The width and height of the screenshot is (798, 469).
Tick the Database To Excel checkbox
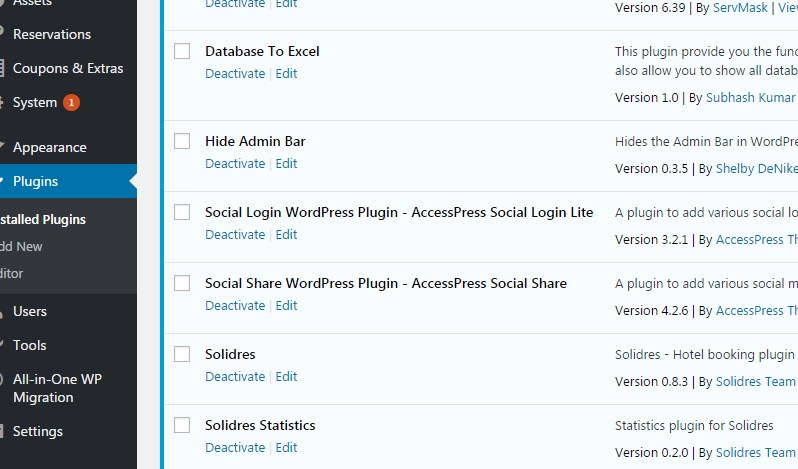click(x=182, y=51)
